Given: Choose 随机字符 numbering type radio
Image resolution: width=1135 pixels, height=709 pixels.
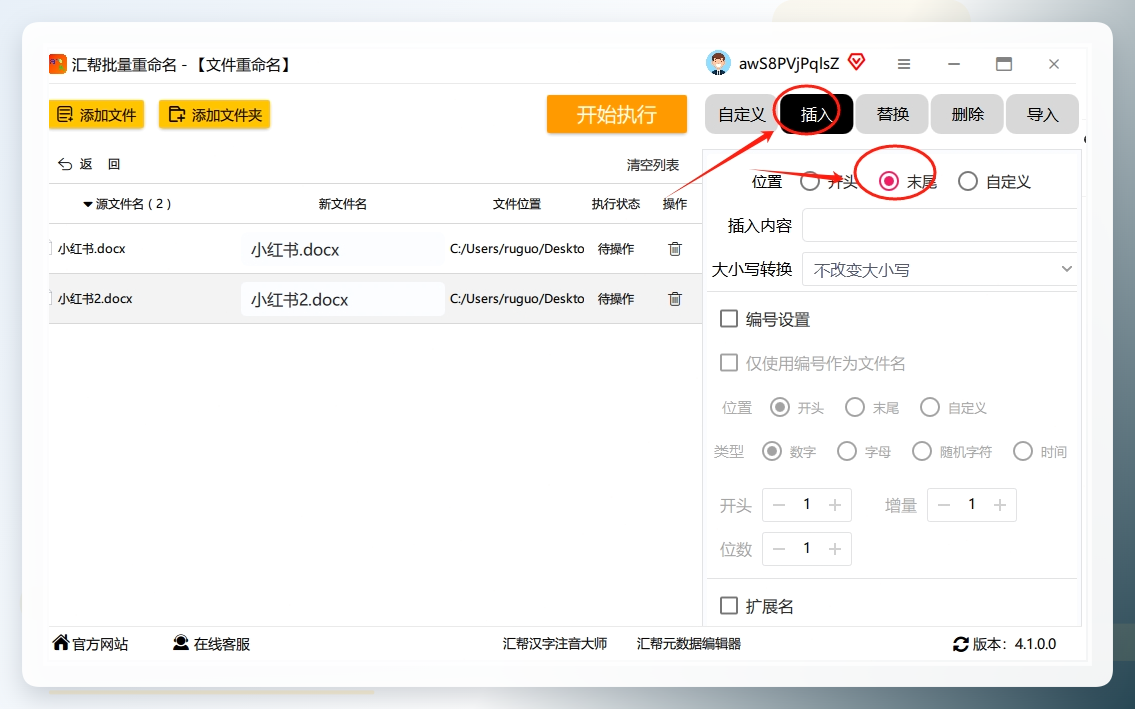Looking at the screenshot, I should pyautogui.click(x=921, y=451).
